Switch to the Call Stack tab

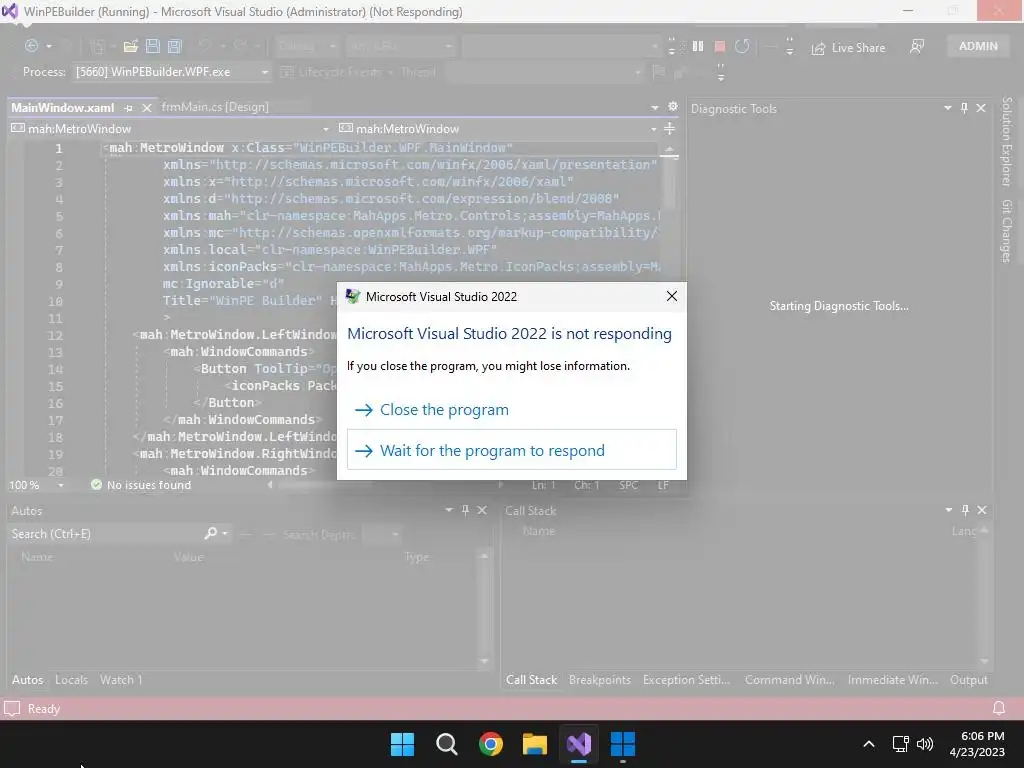532,680
